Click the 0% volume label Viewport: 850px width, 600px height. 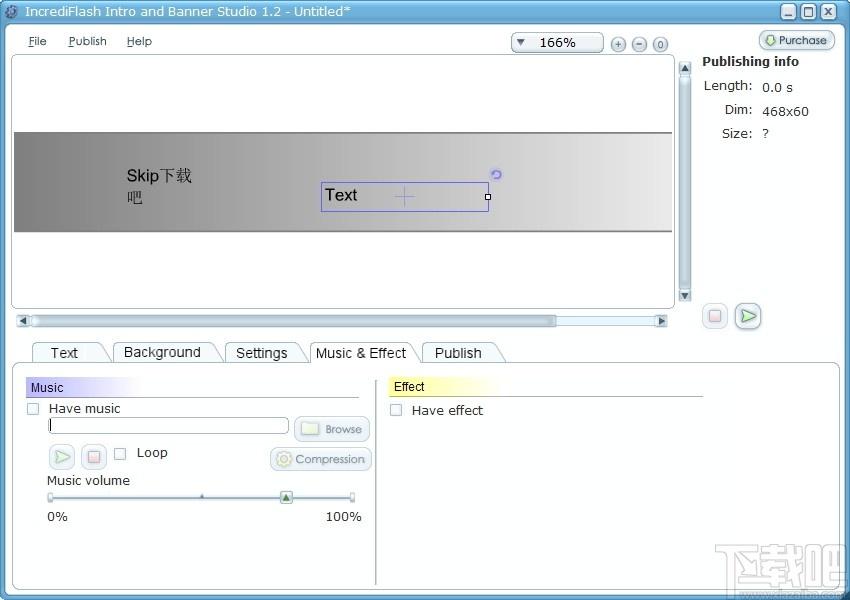pyautogui.click(x=57, y=517)
